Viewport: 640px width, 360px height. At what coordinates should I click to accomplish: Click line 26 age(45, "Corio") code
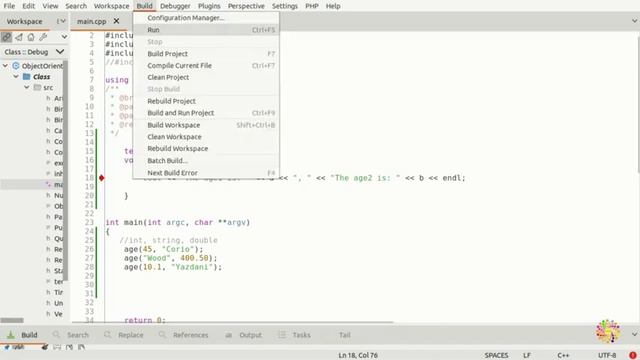pos(163,249)
